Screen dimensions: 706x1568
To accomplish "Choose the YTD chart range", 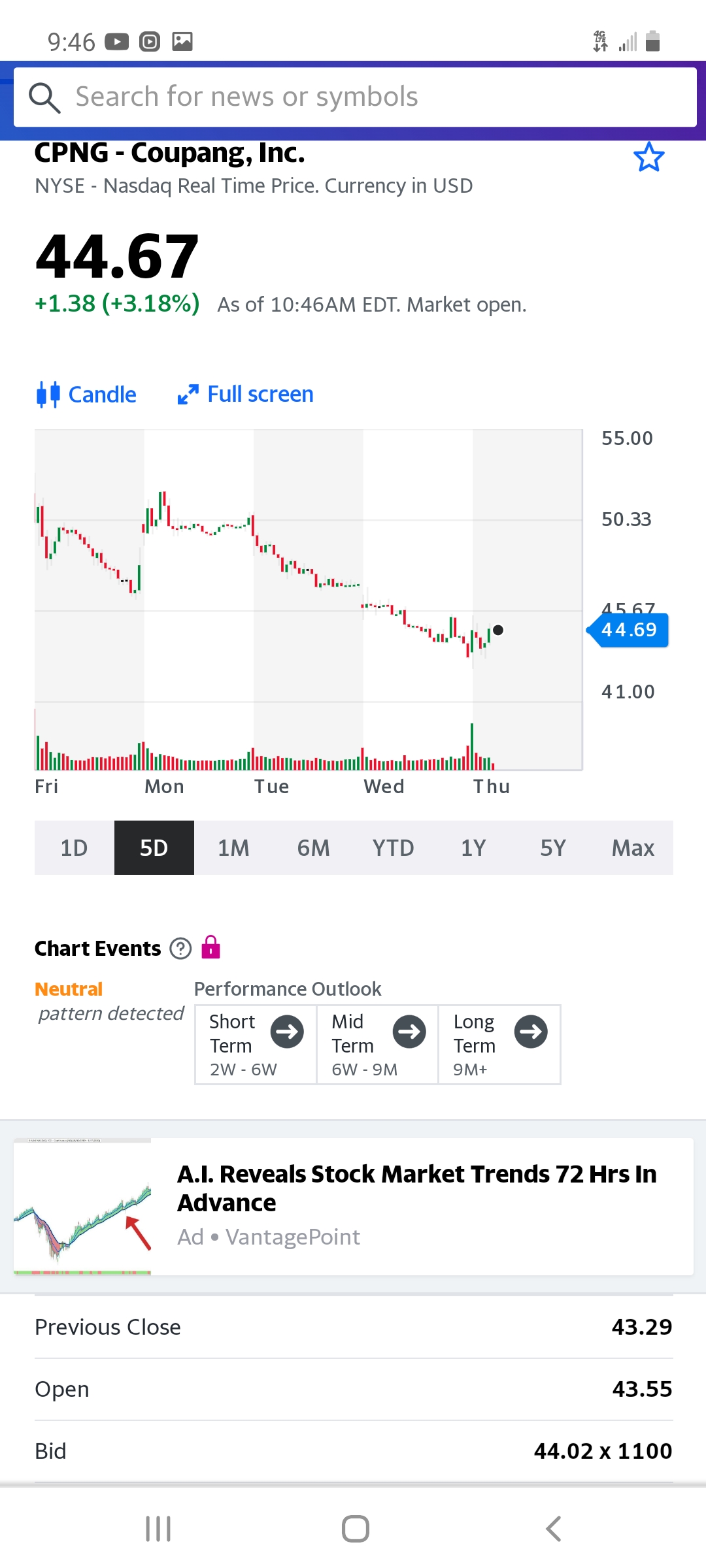I will (x=393, y=847).
